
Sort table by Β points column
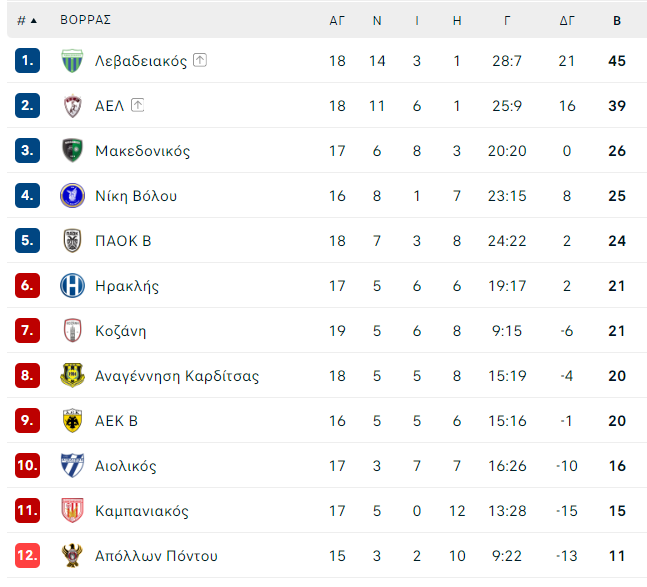click(617, 21)
